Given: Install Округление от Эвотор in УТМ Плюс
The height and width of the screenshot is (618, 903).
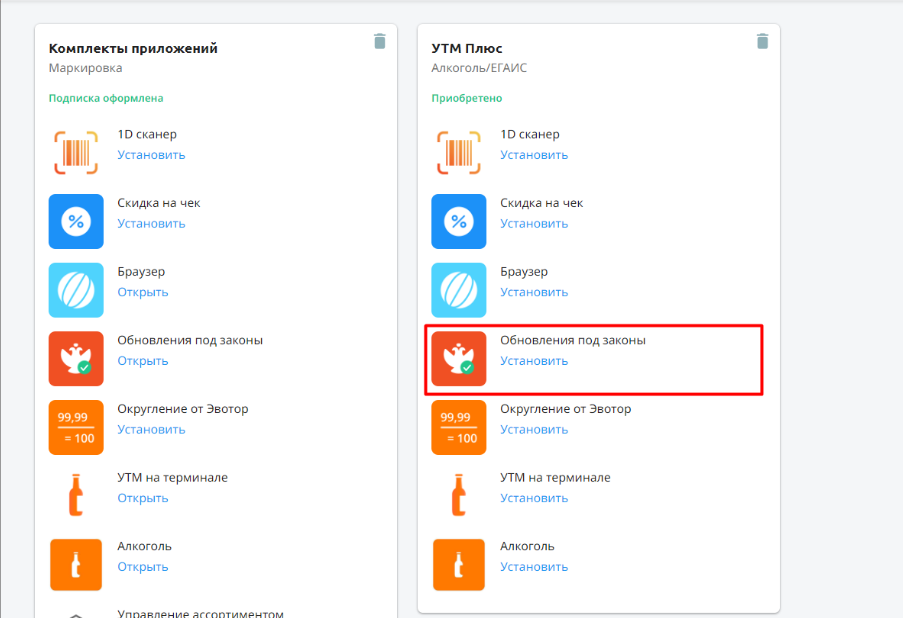Looking at the screenshot, I should click(x=534, y=429).
